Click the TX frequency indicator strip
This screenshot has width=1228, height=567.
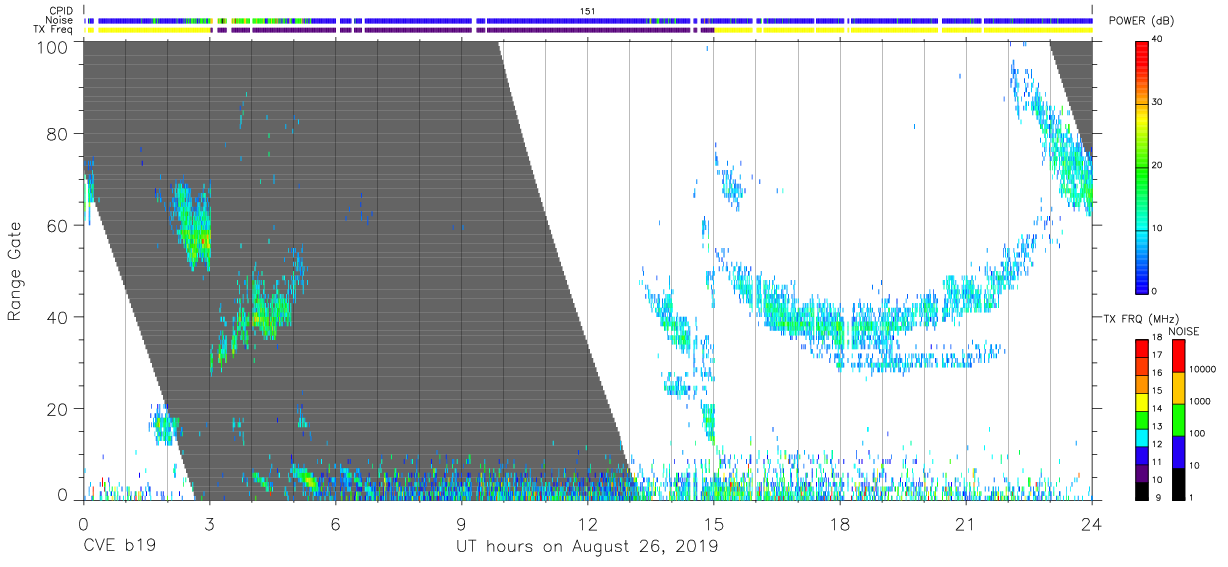tap(589, 30)
